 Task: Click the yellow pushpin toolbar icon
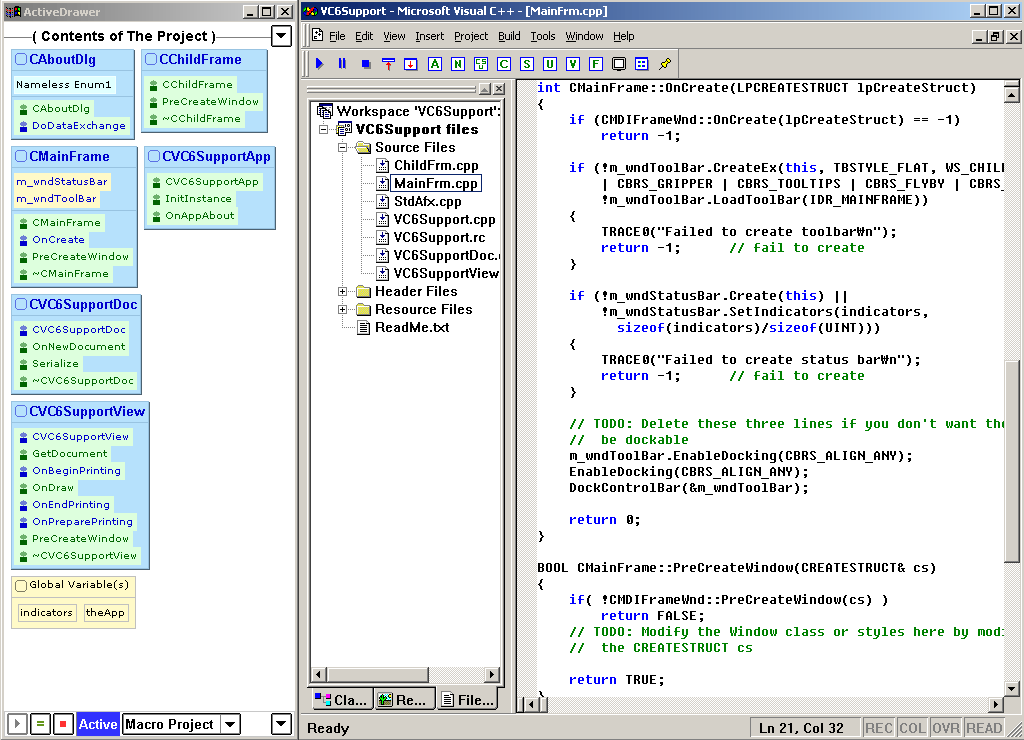coord(665,64)
